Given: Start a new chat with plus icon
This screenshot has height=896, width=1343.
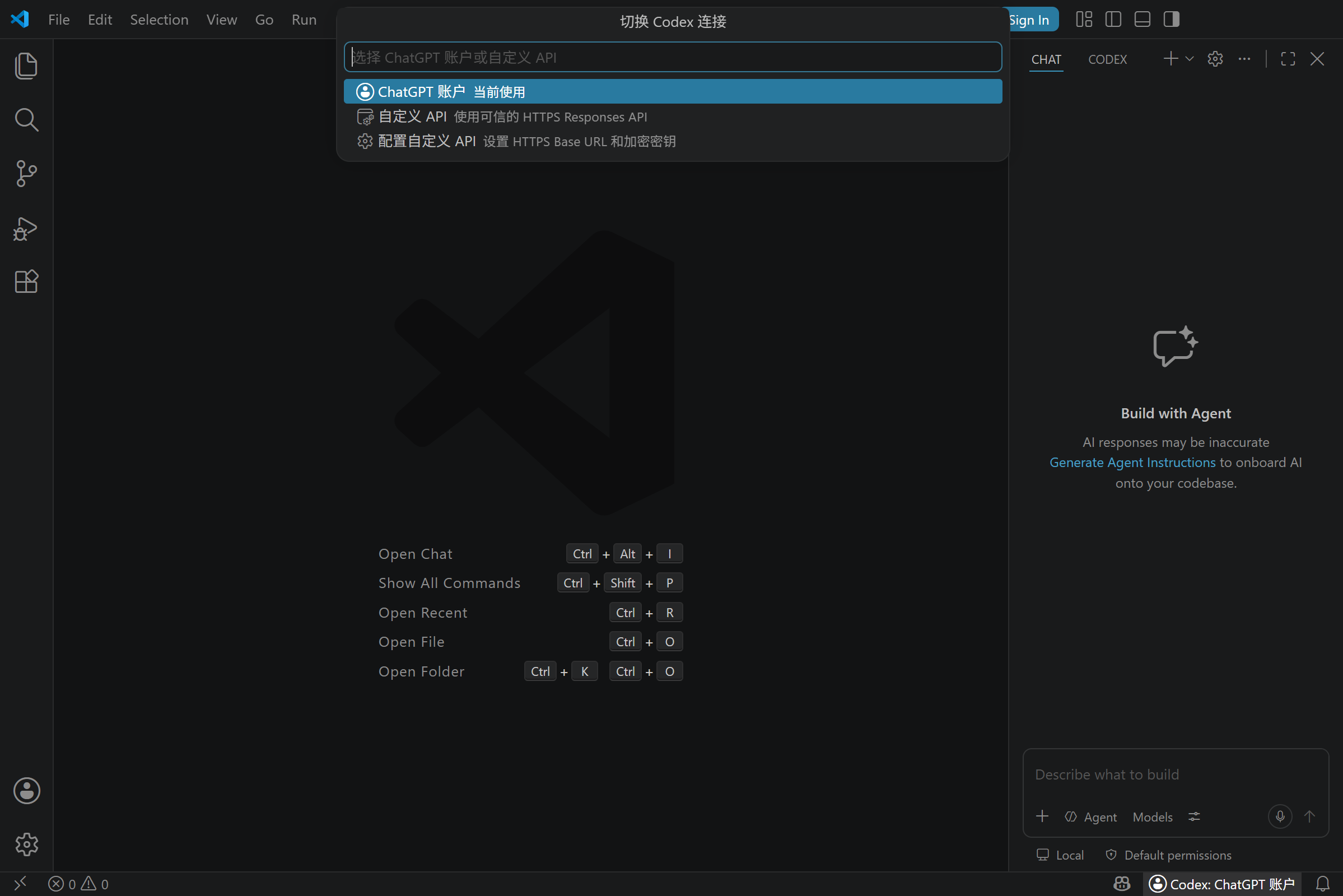Looking at the screenshot, I should point(1171,59).
